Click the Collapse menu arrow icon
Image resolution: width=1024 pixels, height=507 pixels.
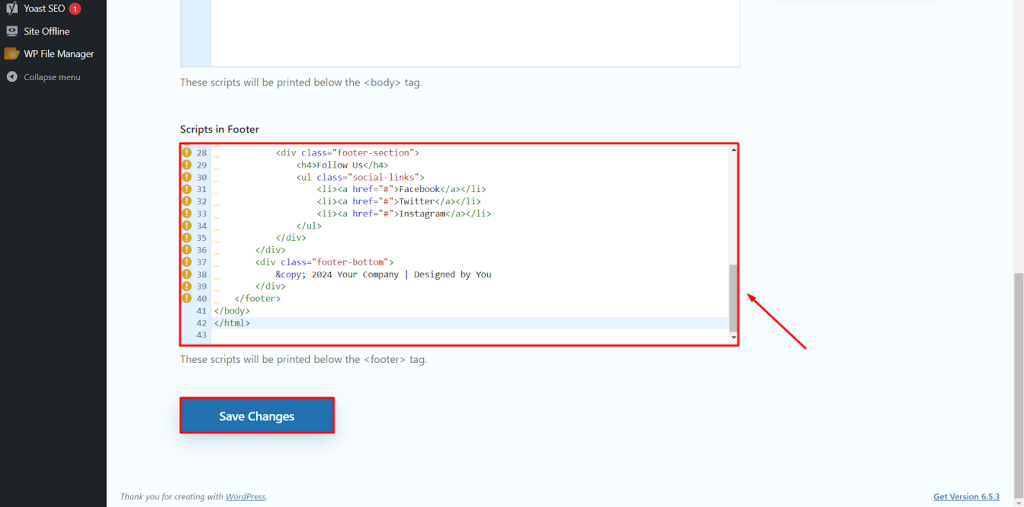[x=11, y=77]
